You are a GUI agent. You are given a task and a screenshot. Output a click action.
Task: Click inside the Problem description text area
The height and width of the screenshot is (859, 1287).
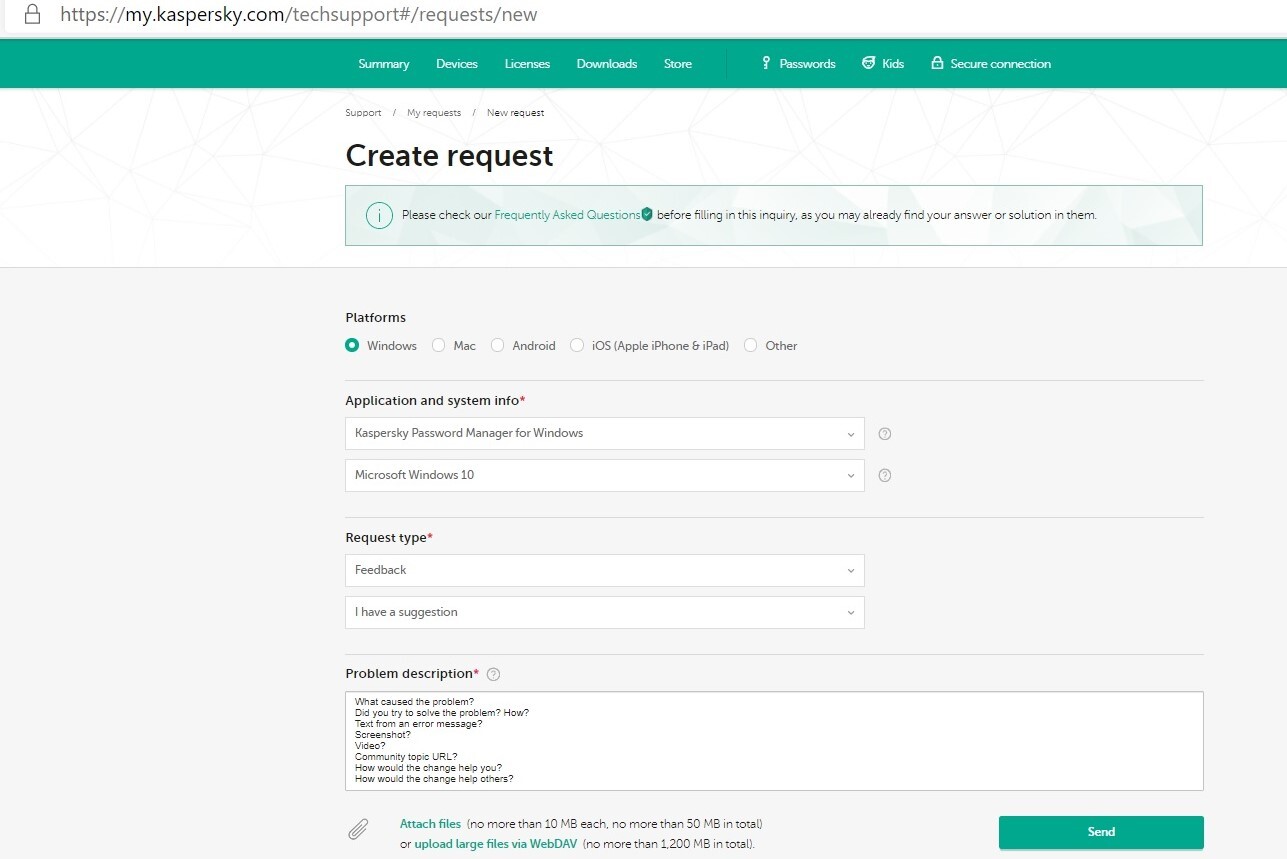click(x=774, y=741)
